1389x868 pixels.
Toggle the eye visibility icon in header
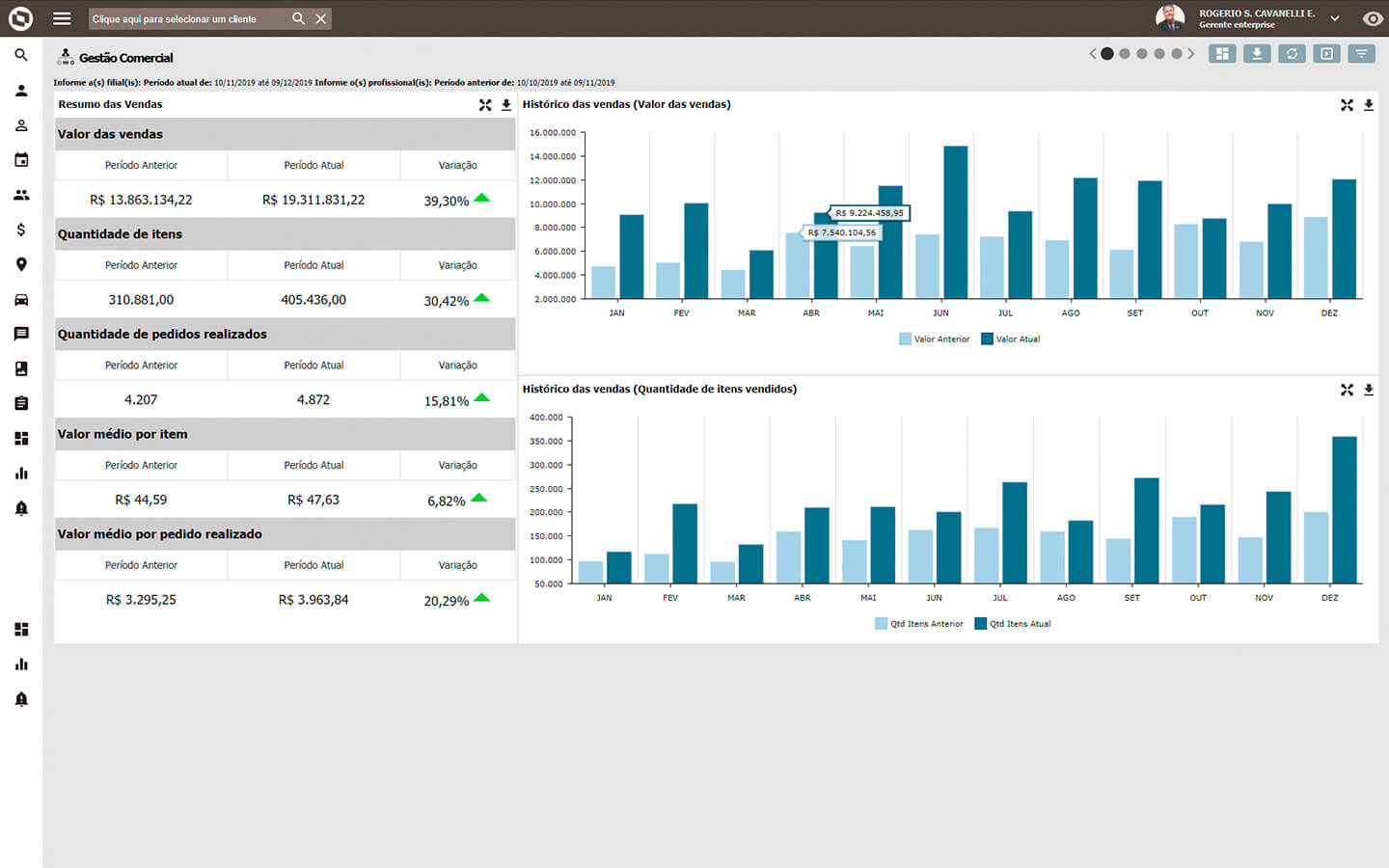click(x=1372, y=18)
